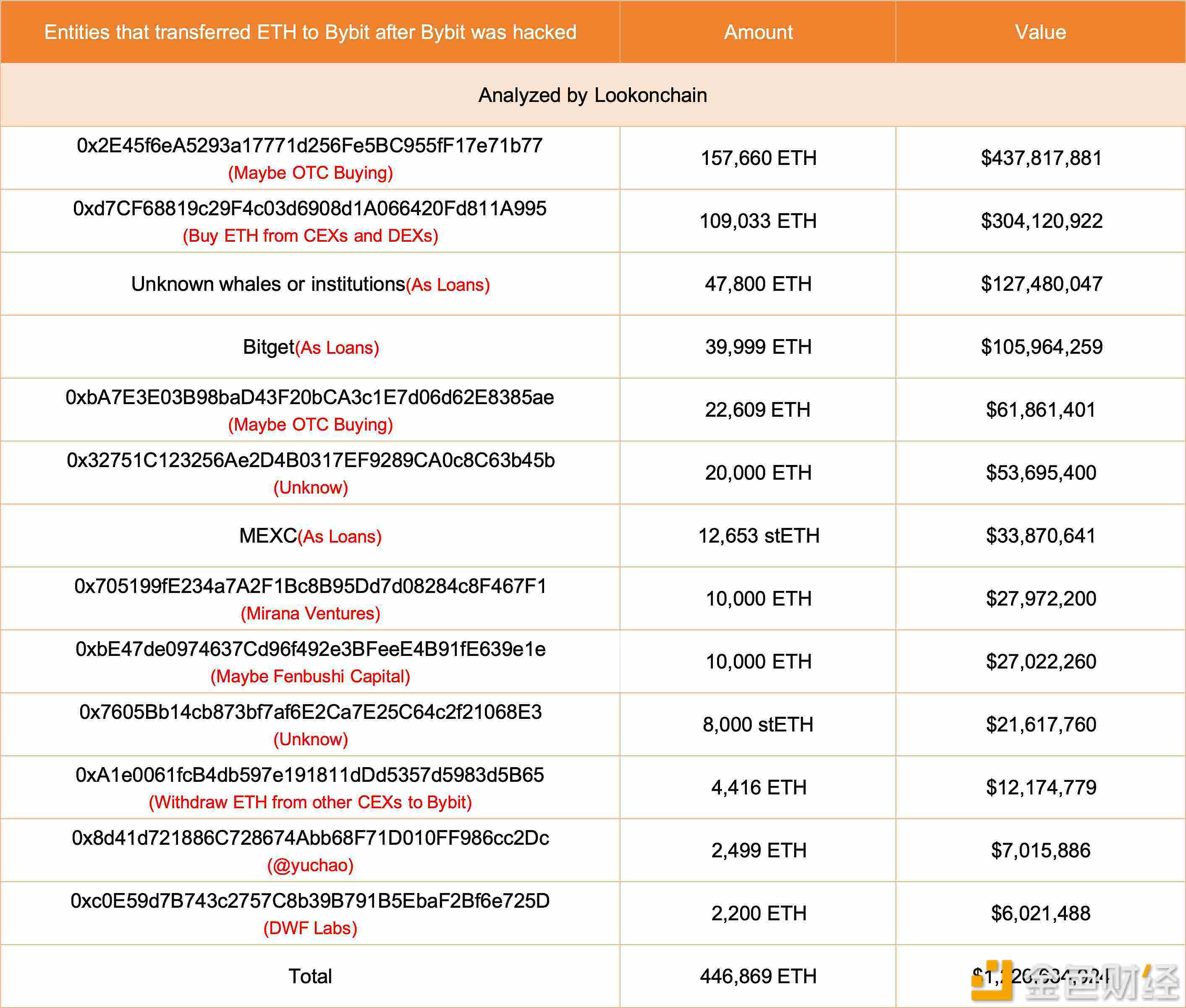This screenshot has width=1186, height=1008.
Task: Select address 0xbA7E3E03B98baD43F20bCA3c1E7d06d62E8385ae
Action: (310, 397)
